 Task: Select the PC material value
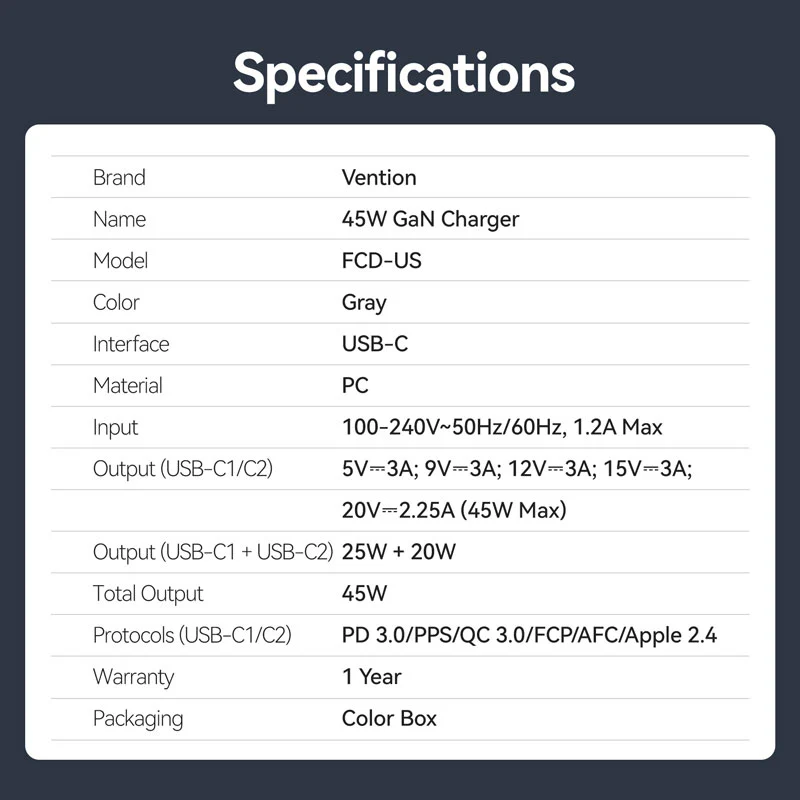tap(355, 386)
